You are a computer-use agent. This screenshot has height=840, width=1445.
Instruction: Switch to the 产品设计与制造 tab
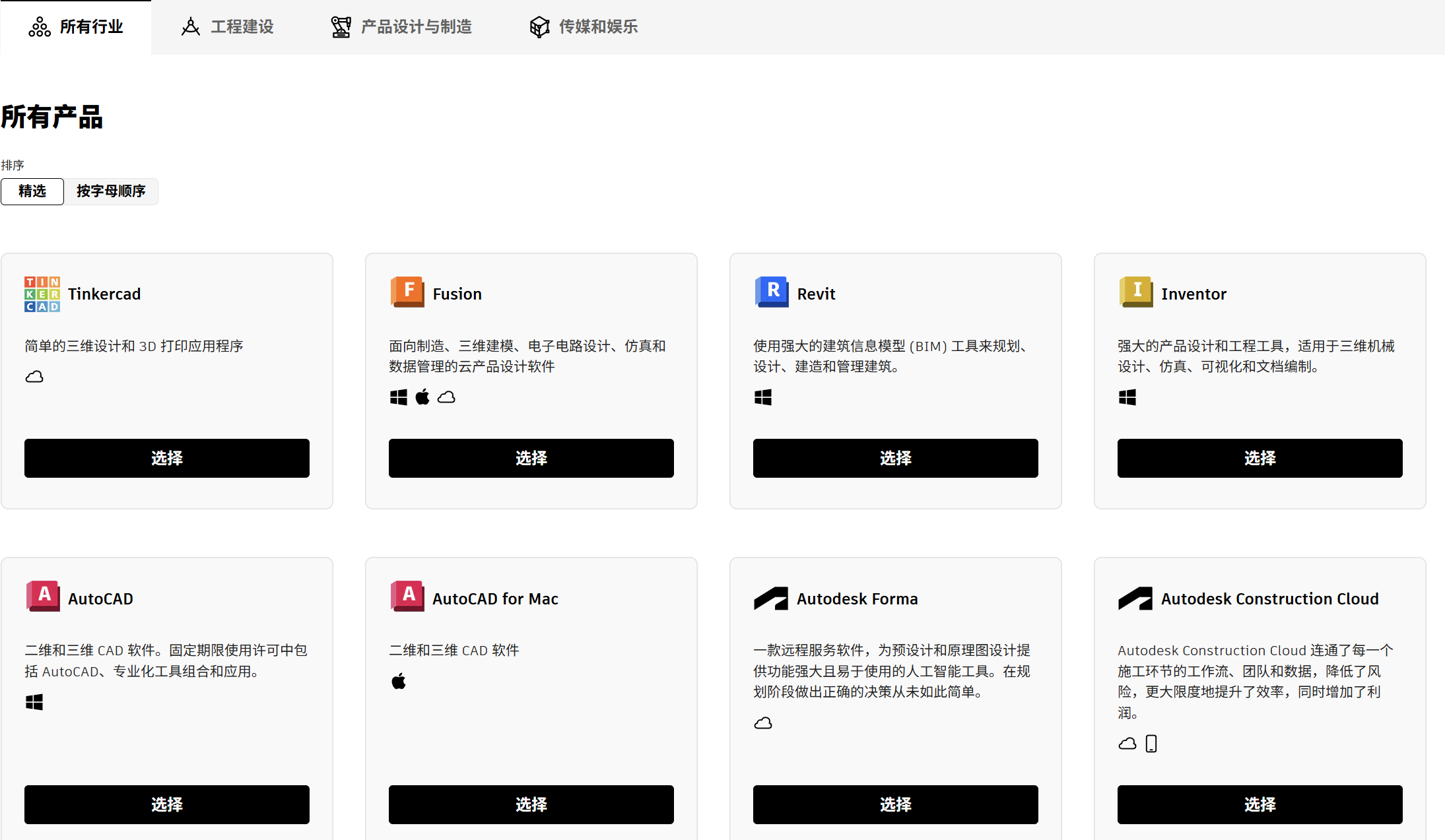(401, 27)
